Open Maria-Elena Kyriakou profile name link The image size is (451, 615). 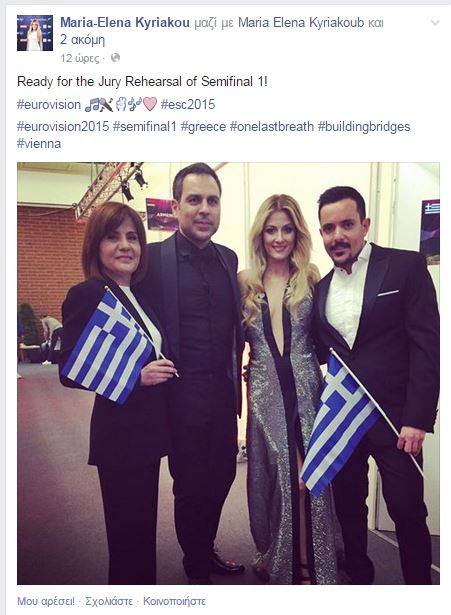pos(125,23)
